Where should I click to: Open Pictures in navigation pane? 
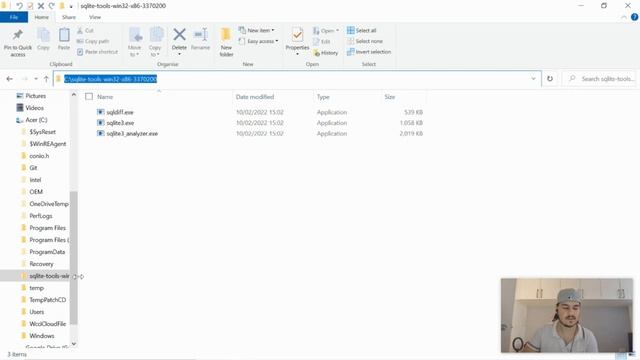click(x=36, y=96)
